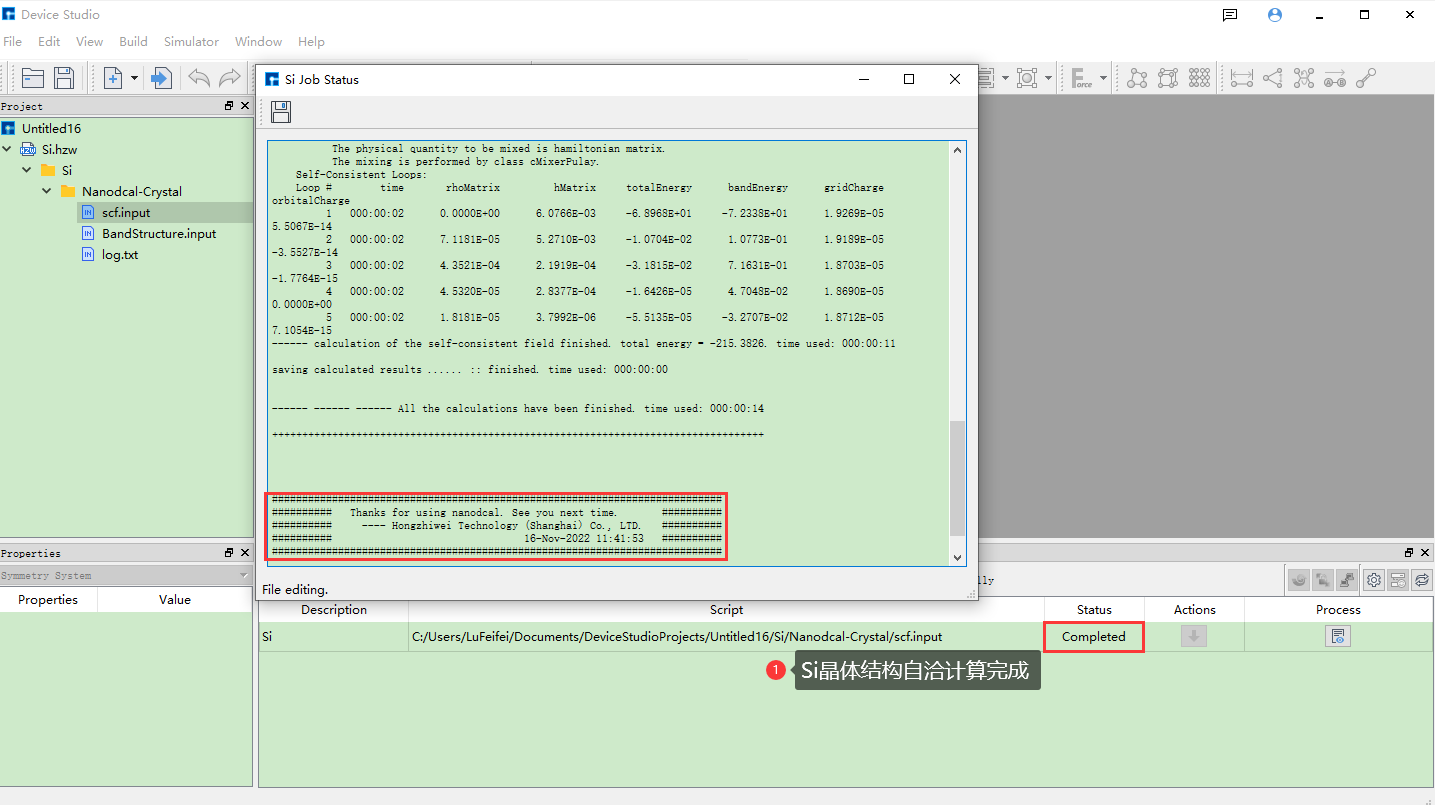The image size is (1435, 805).
Task: Click the Status column header
Action: point(1093,610)
